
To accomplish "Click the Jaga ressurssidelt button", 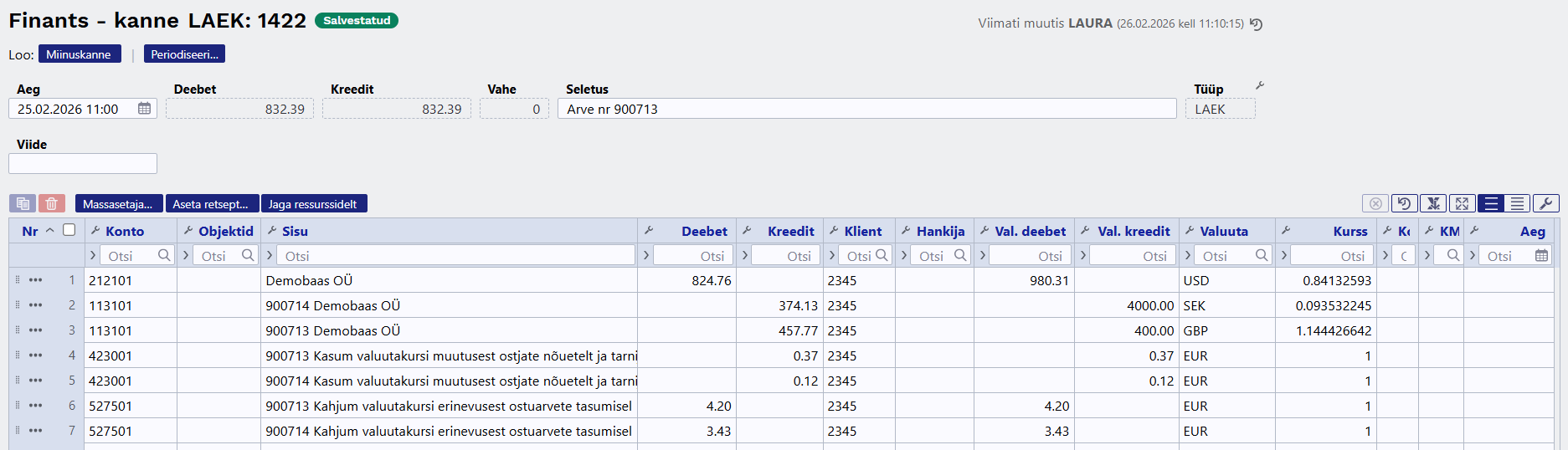I will click(312, 204).
